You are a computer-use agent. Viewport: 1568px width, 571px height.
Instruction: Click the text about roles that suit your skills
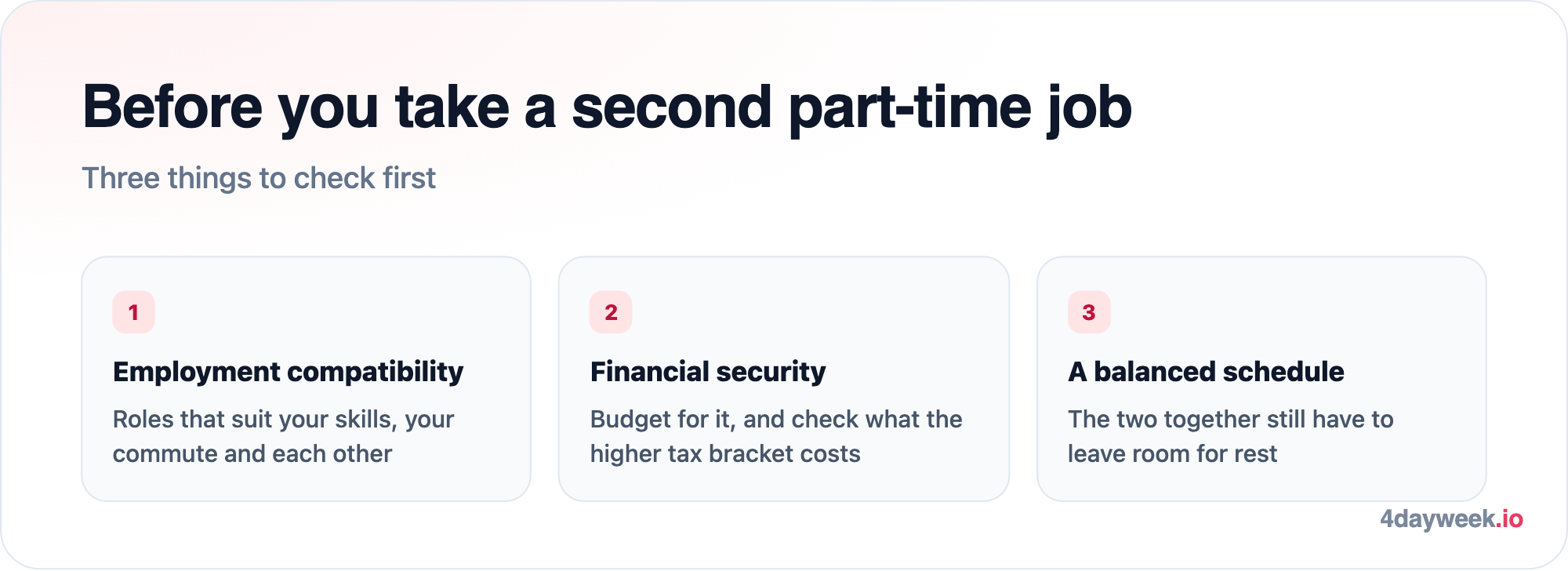pos(283,436)
